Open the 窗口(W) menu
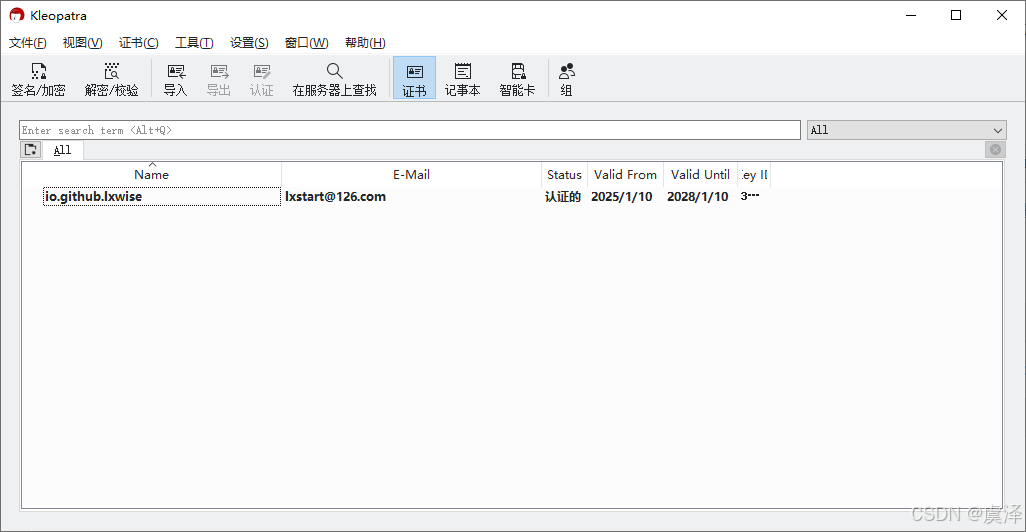The width and height of the screenshot is (1026, 532). [x=306, y=43]
